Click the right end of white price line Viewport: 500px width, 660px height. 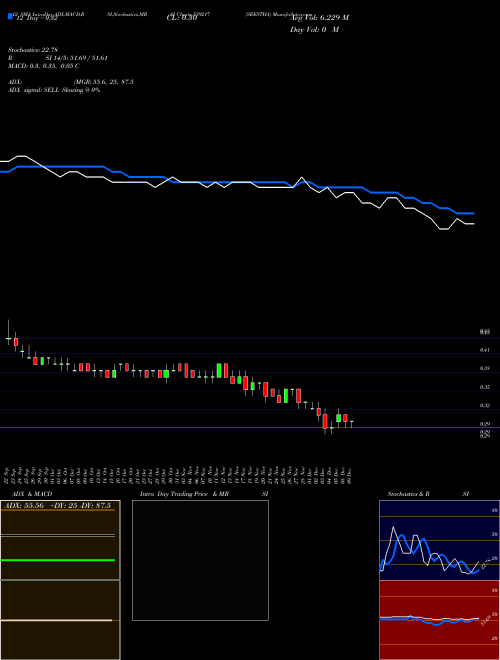pyautogui.click(x=473, y=224)
